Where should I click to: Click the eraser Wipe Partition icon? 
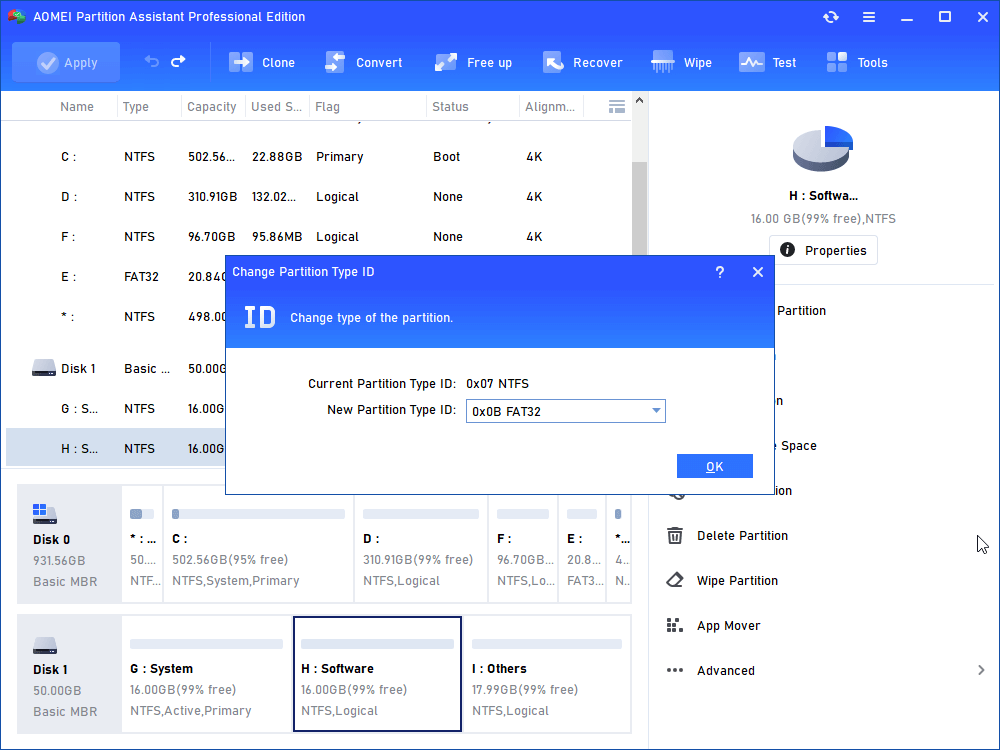(675, 580)
